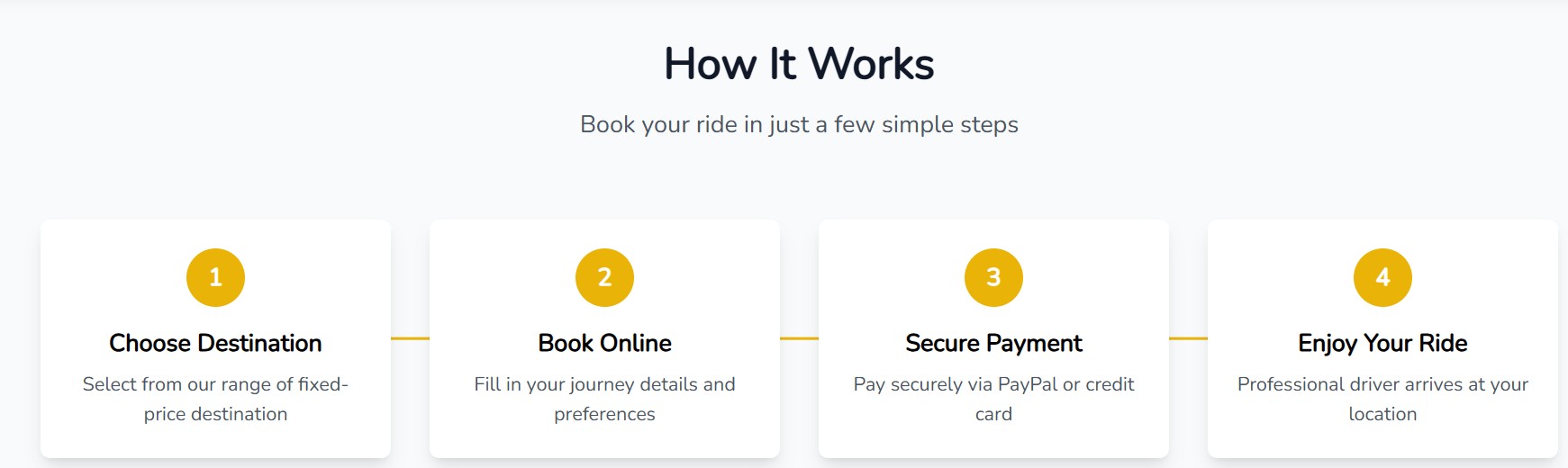Click the professional driver arrives description
Viewport: 1568px width, 468px height.
1382,399
